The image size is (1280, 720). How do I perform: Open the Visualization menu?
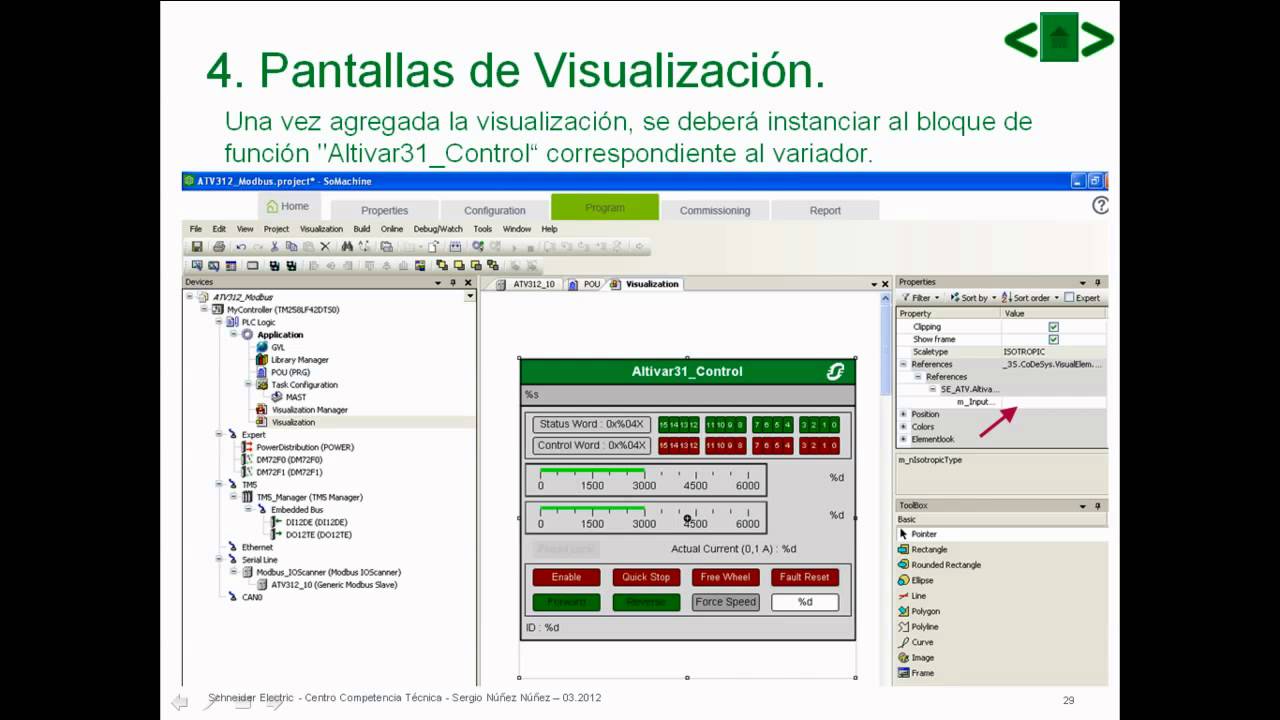point(321,229)
